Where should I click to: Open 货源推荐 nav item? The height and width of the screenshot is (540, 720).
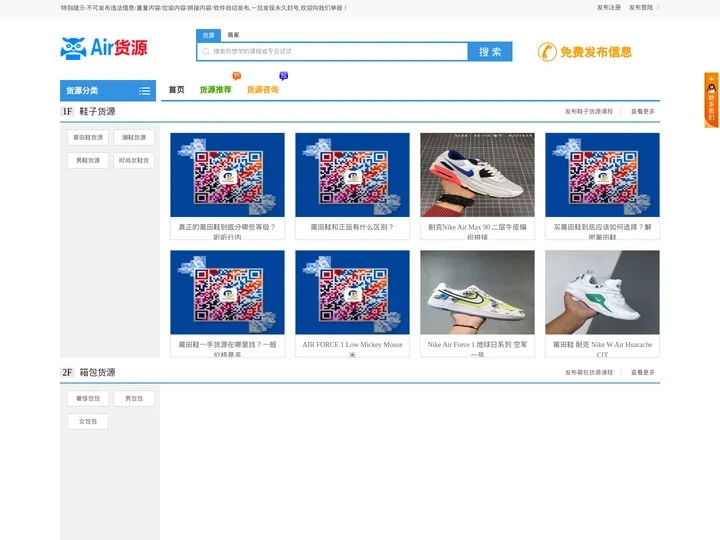215,90
